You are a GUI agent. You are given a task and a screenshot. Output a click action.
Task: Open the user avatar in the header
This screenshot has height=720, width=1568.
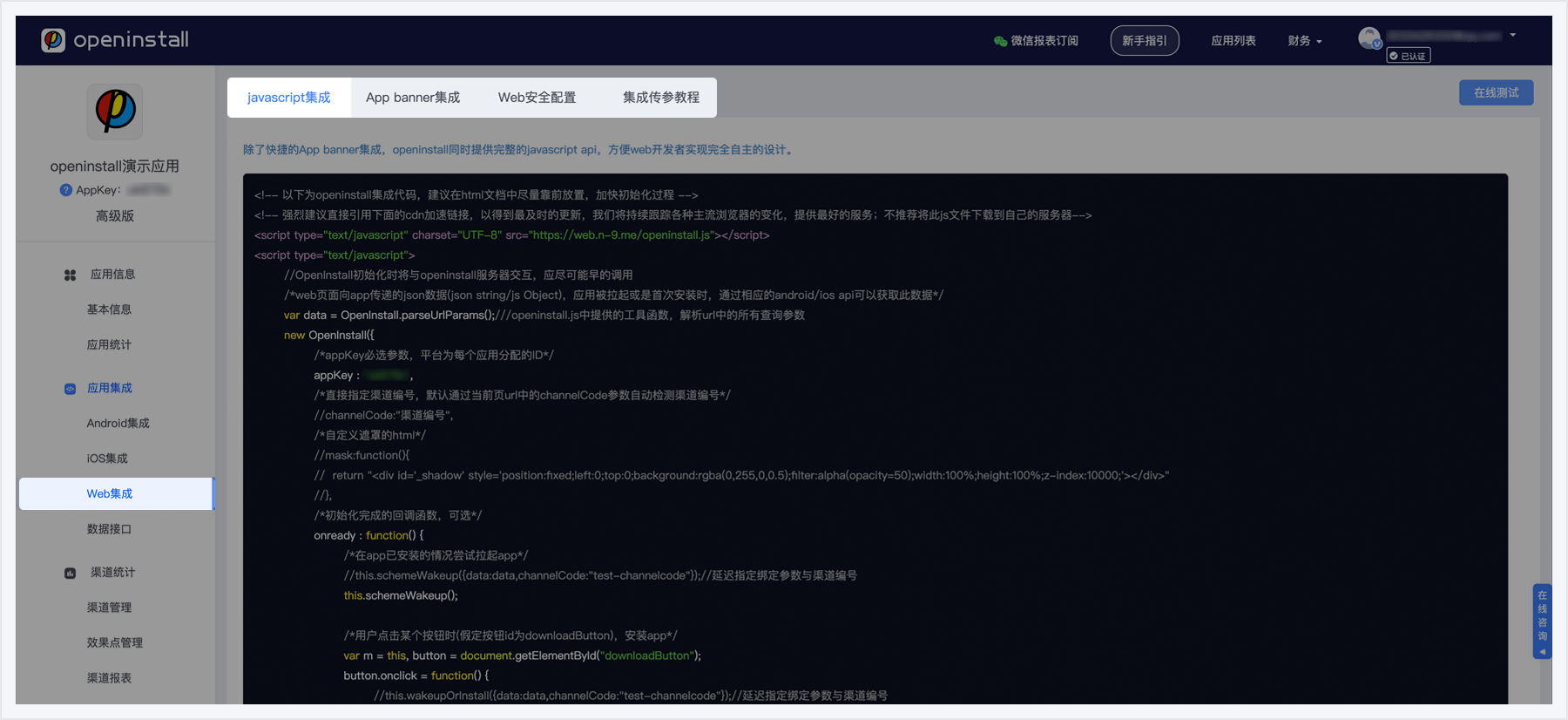coord(1369,37)
